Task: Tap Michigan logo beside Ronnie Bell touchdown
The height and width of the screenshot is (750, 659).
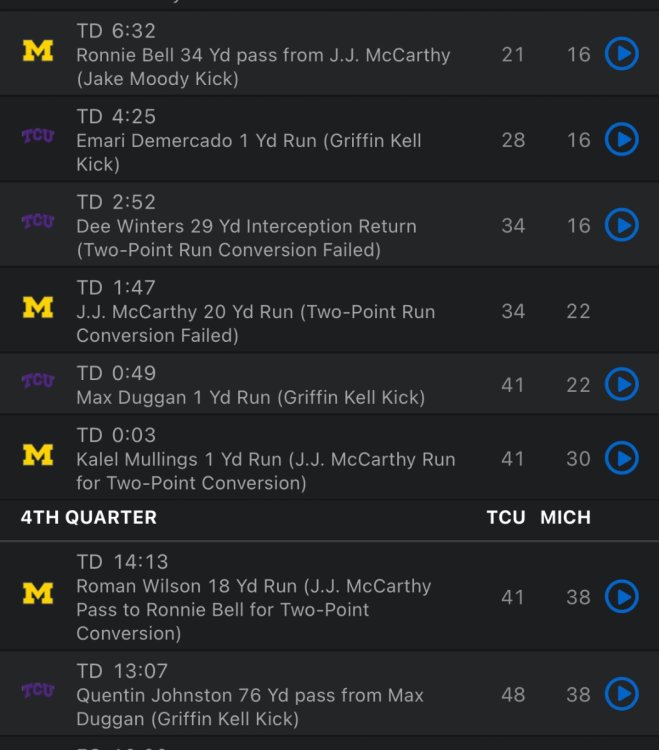Action: [x=38, y=51]
